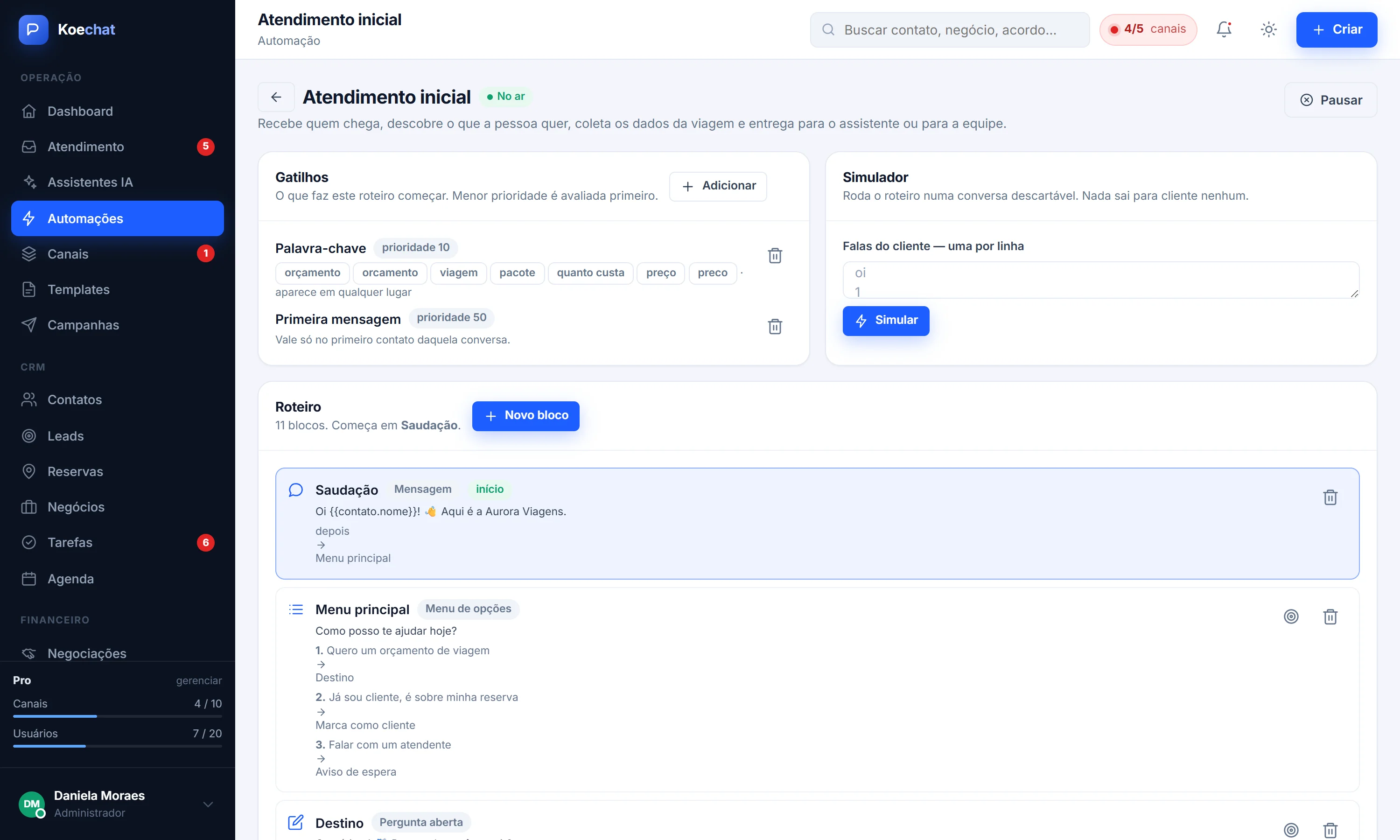The image size is (1400, 840).
Task: Click the Menu principal list icon
Action: tap(296, 609)
